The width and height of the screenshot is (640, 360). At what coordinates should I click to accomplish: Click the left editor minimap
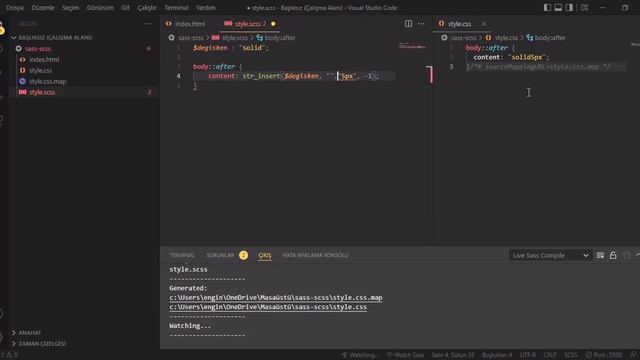coord(412,46)
